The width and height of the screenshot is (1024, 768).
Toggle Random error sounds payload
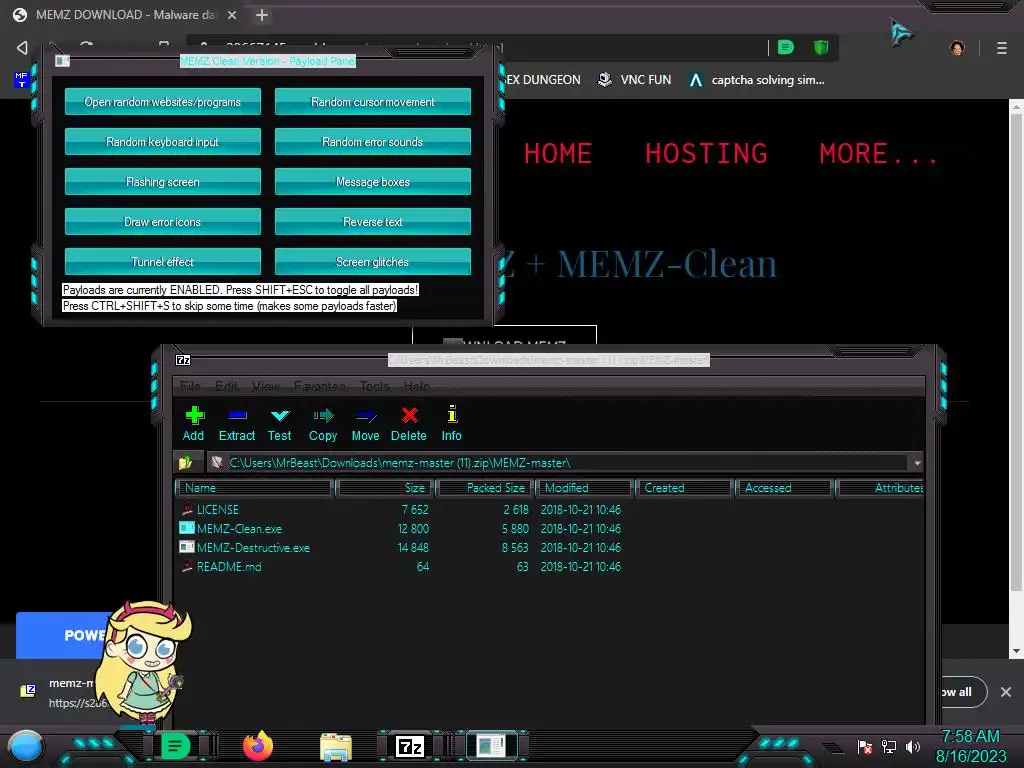(x=373, y=142)
